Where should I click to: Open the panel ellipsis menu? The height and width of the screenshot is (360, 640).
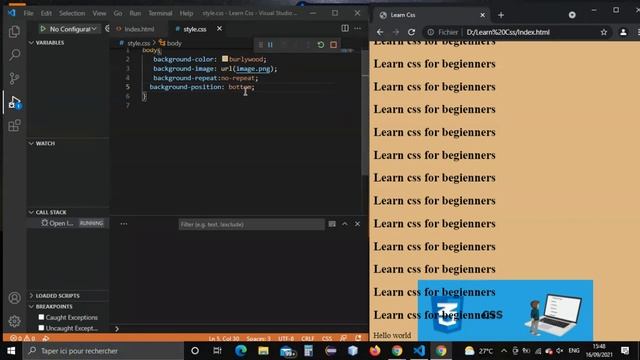tap(124, 224)
